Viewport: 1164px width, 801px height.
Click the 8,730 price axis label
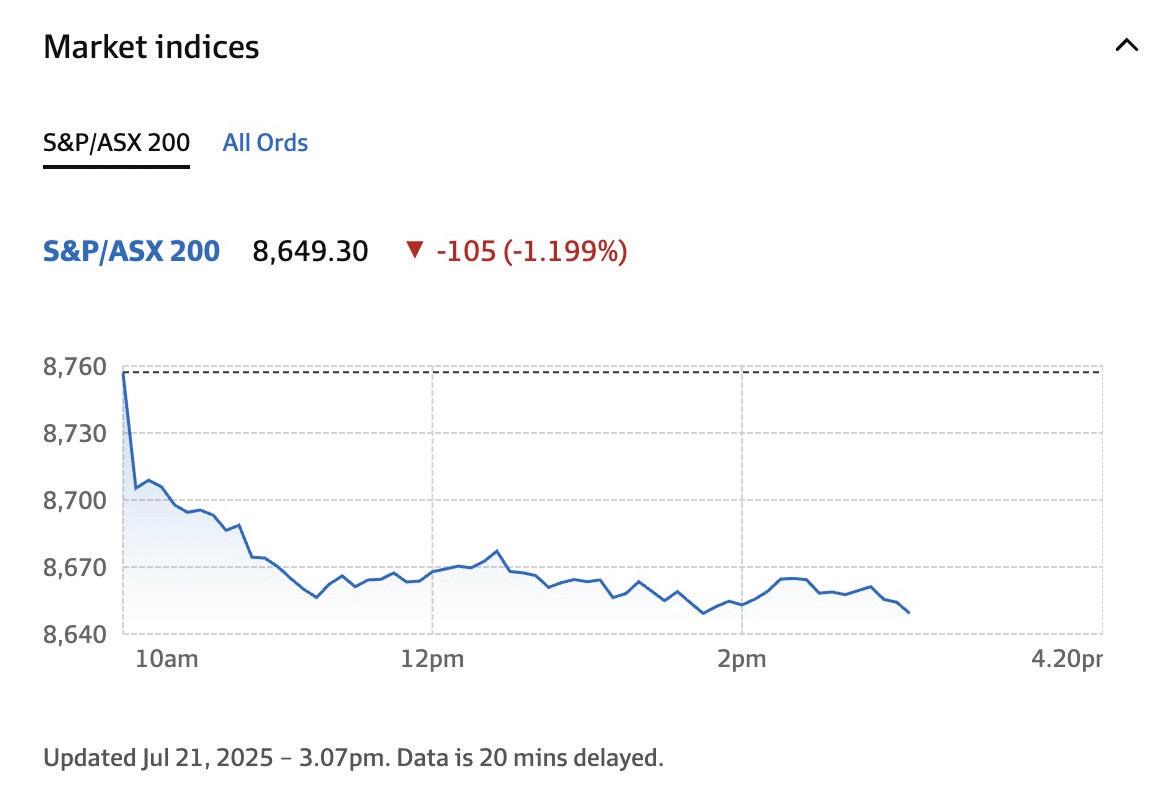coord(74,434)
